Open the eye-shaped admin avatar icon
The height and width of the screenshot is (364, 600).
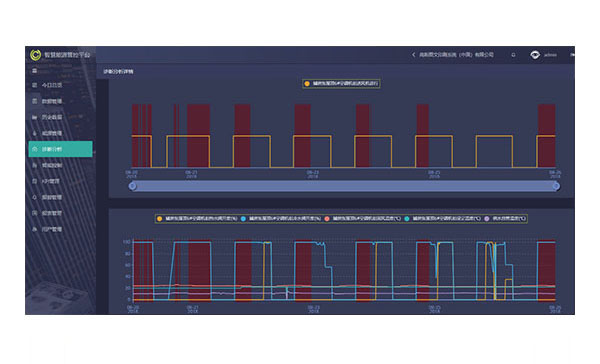tap(535, 55)
